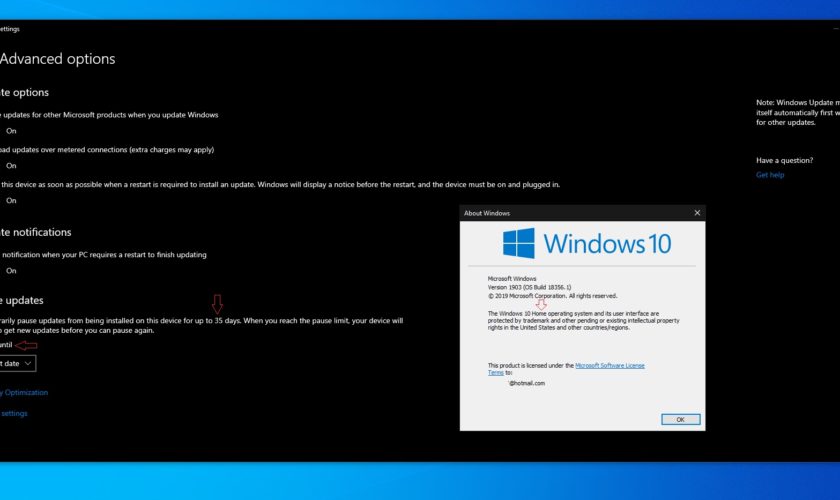Click On label for restart as soon as possible

click(11, 200)
